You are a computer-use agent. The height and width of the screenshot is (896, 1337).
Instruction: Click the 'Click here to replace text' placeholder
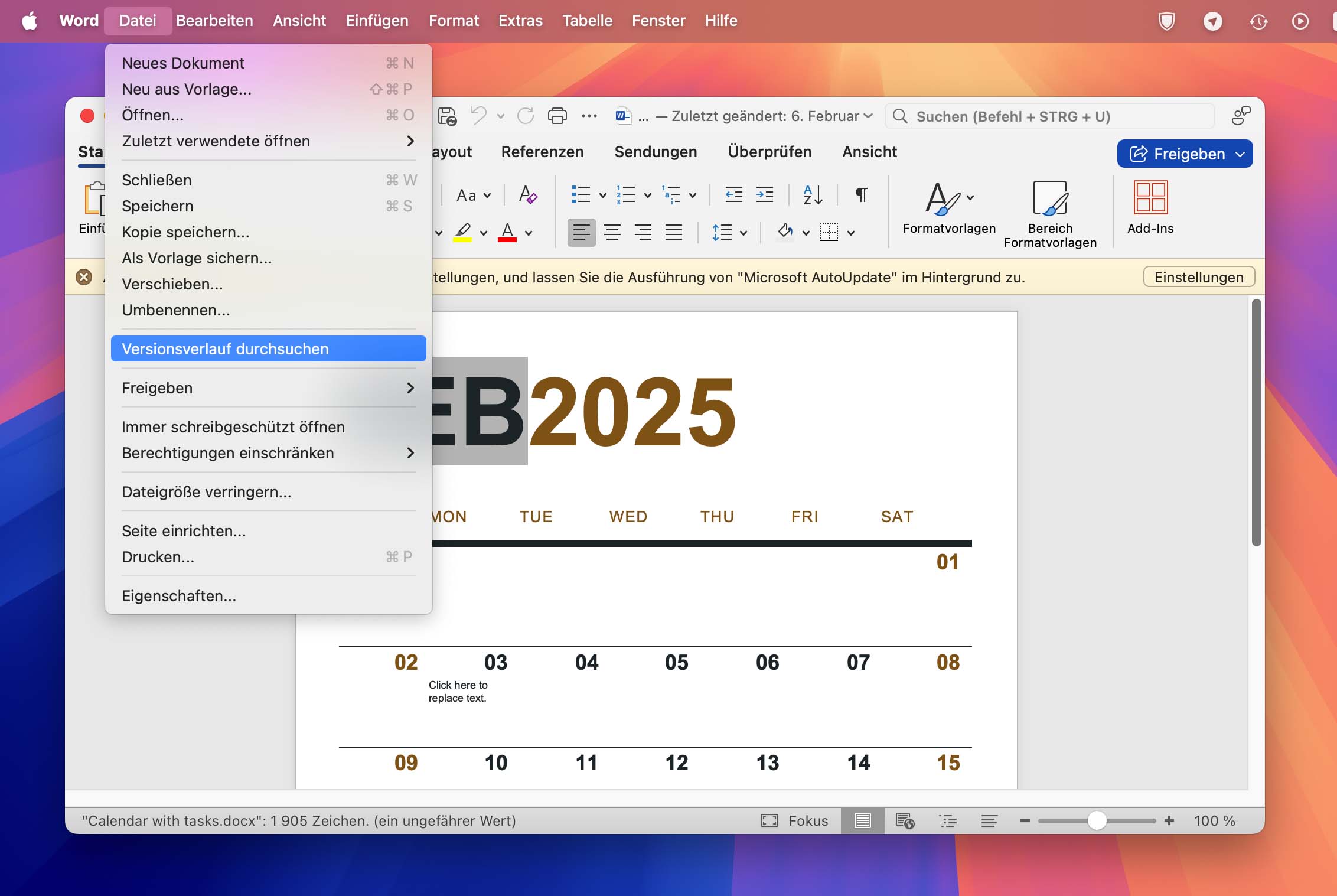click(458, 692)
